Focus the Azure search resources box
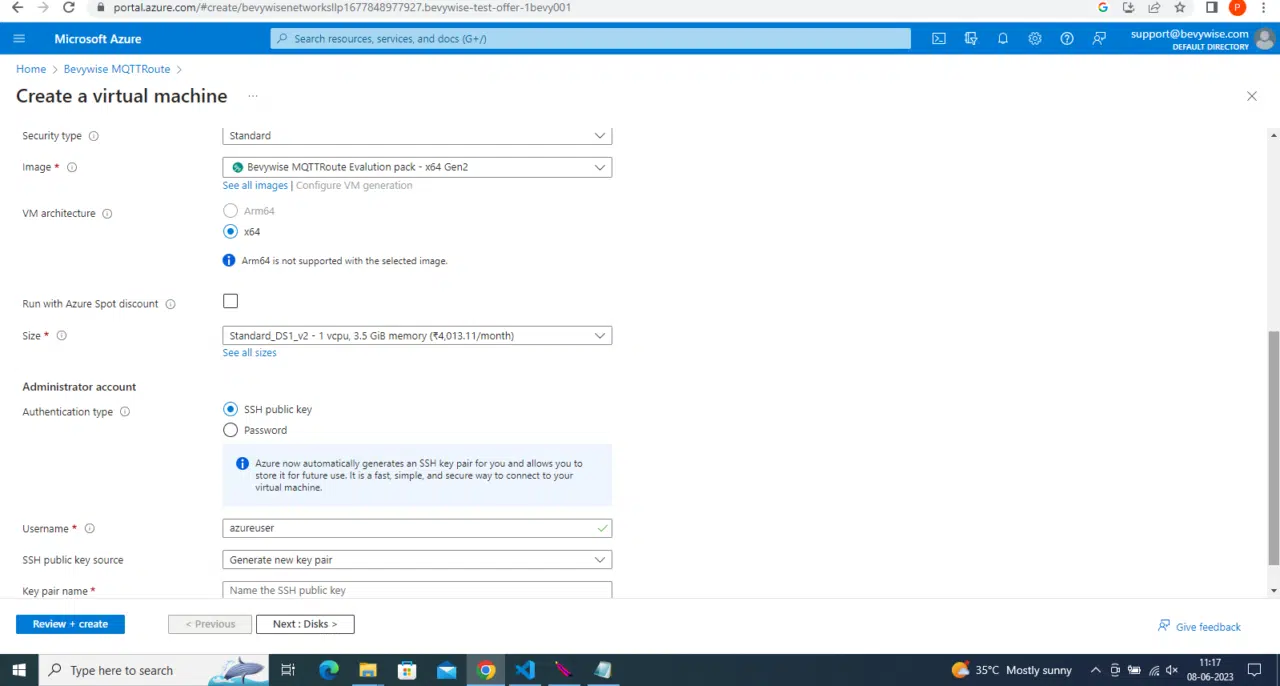Screen dimensions: 1280x686 (590, 39)
